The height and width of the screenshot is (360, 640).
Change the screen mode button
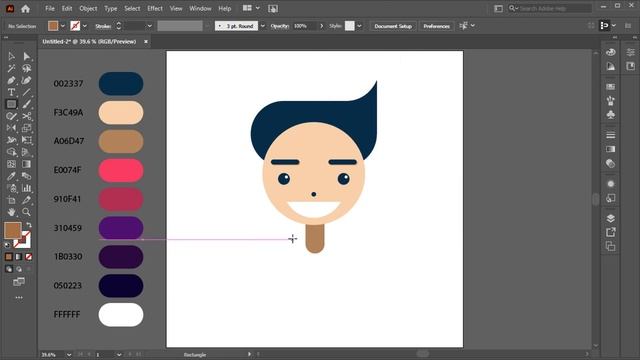coord(19,282)
